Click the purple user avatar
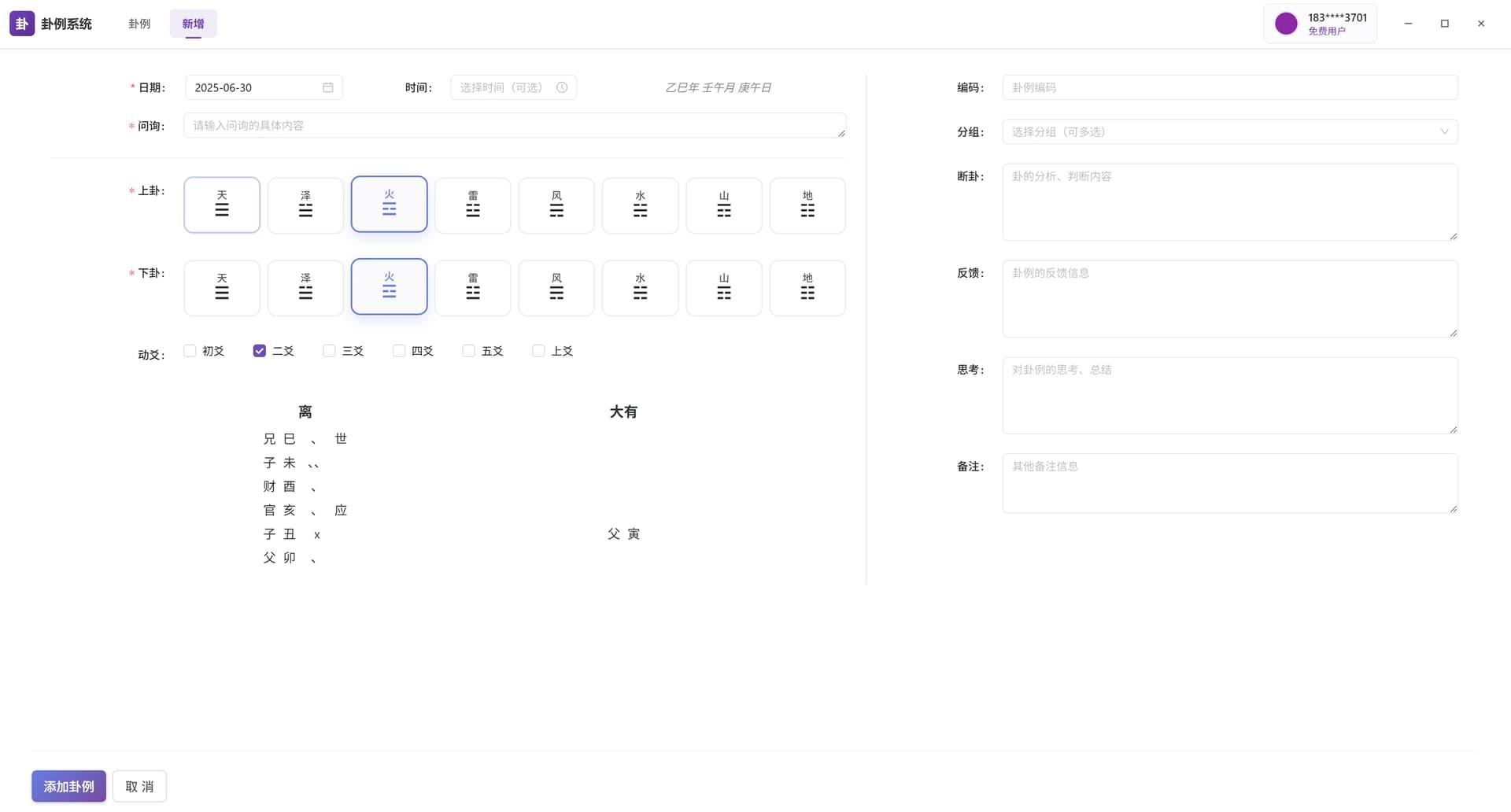This screenshot has width=1511, height=812. [1286, 24]
